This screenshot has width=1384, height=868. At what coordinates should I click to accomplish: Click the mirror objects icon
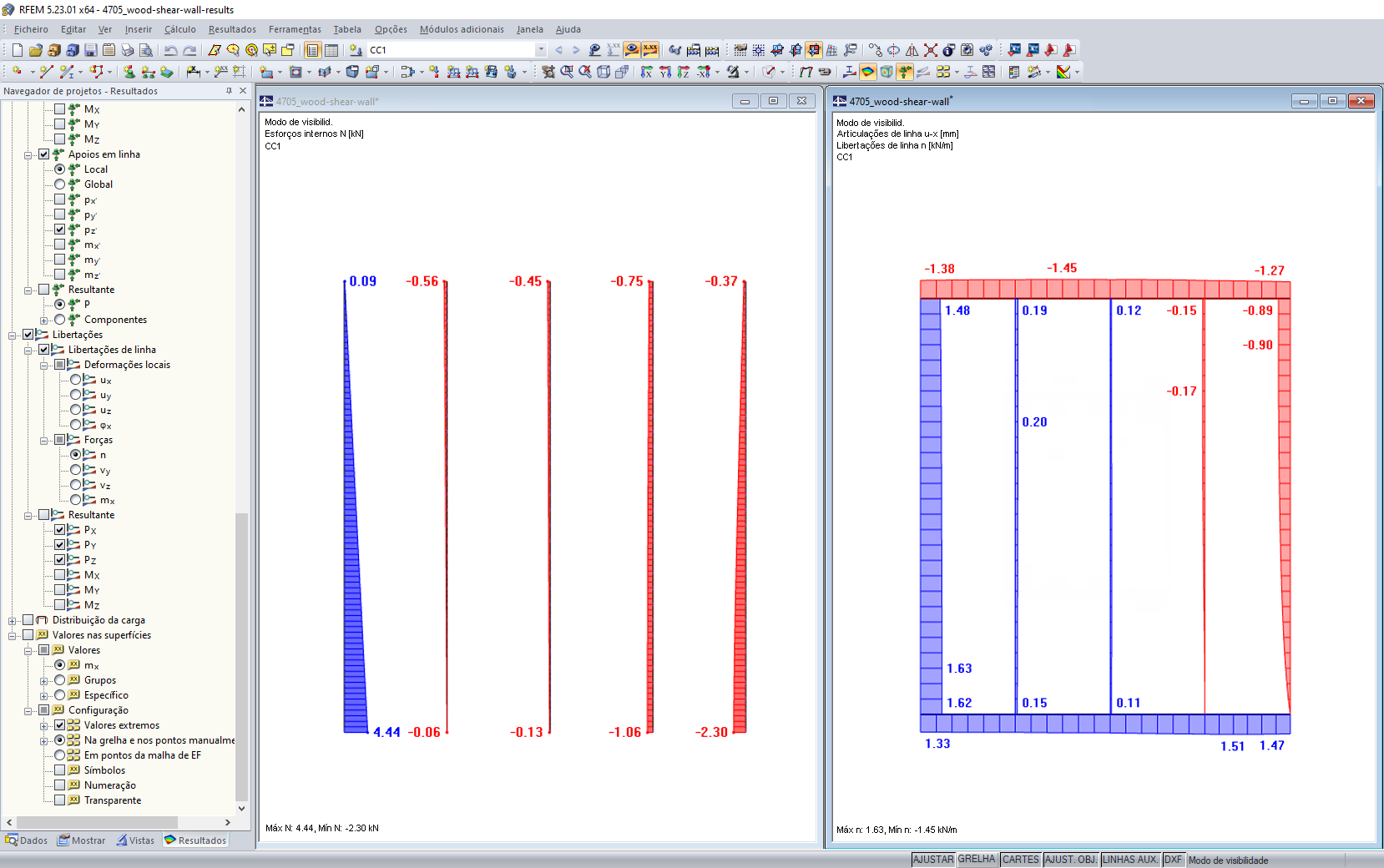point(912,50)
